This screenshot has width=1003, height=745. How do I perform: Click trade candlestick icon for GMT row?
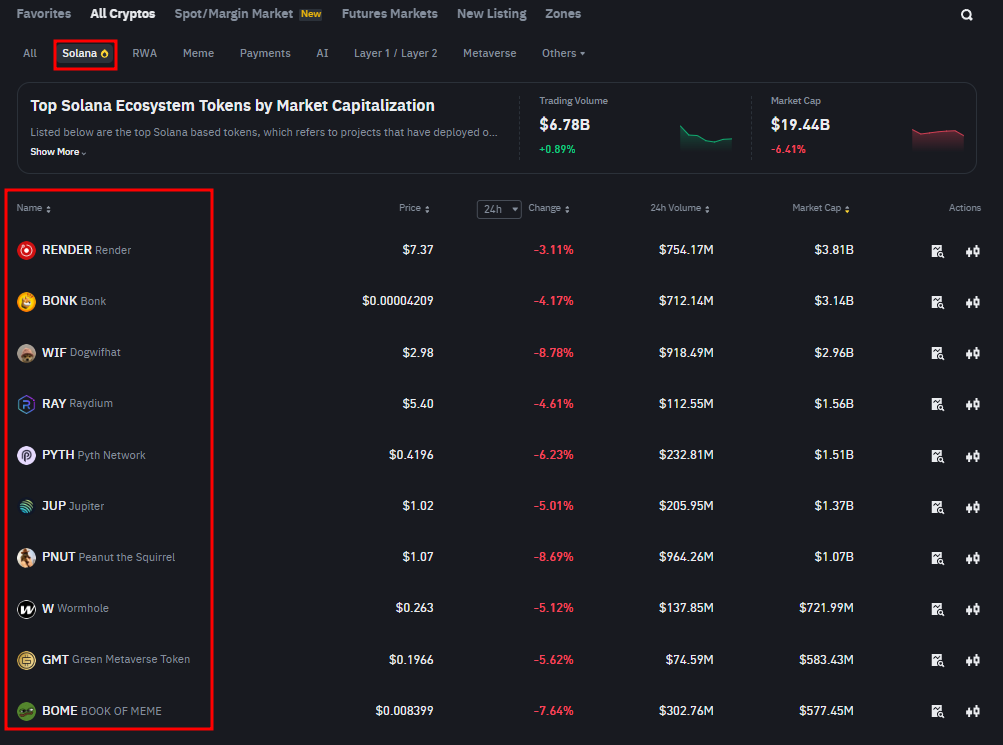click(x=973, y=661)
